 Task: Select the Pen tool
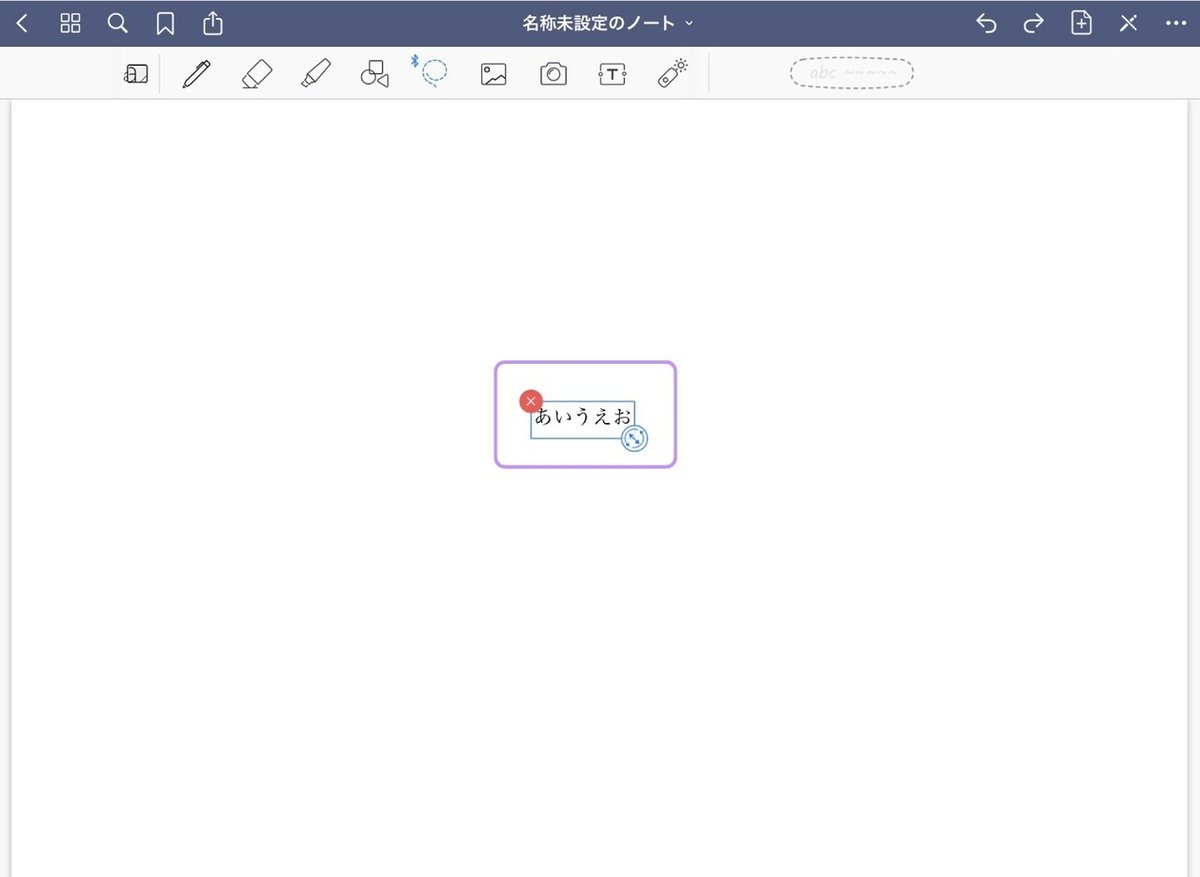(197, 74)
